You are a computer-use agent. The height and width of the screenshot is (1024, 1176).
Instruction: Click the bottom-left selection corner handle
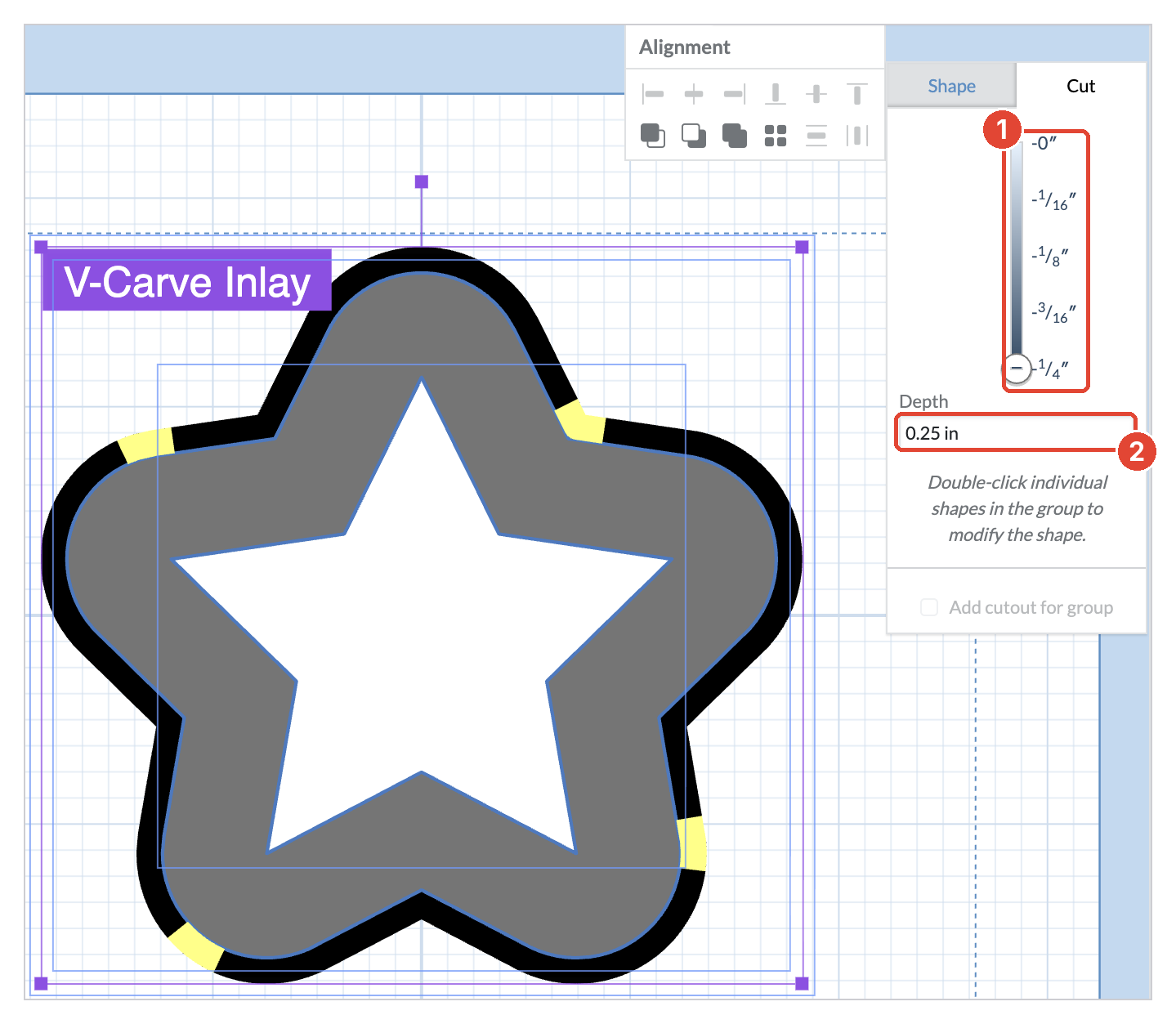tap(41, 983)
